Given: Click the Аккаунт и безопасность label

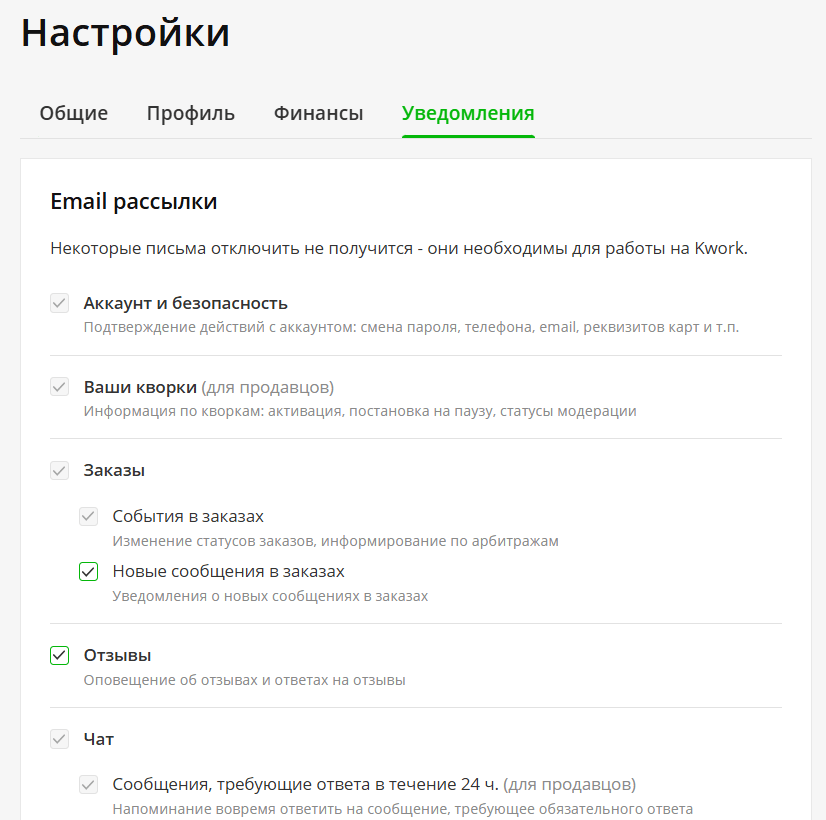Looking at the screenshot, I should [x=185, y=303].
